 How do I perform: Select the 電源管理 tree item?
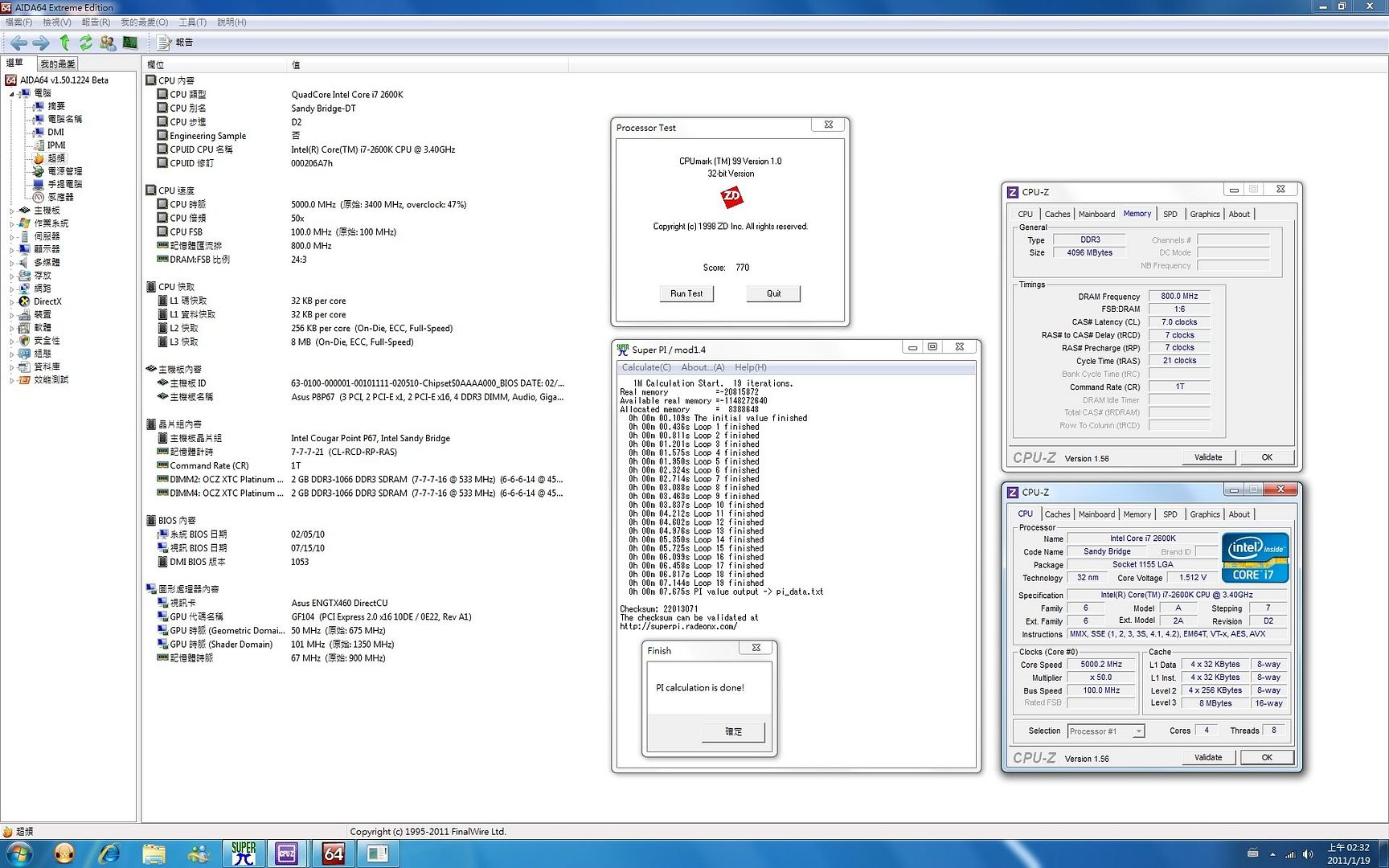(x=64, y=171)
